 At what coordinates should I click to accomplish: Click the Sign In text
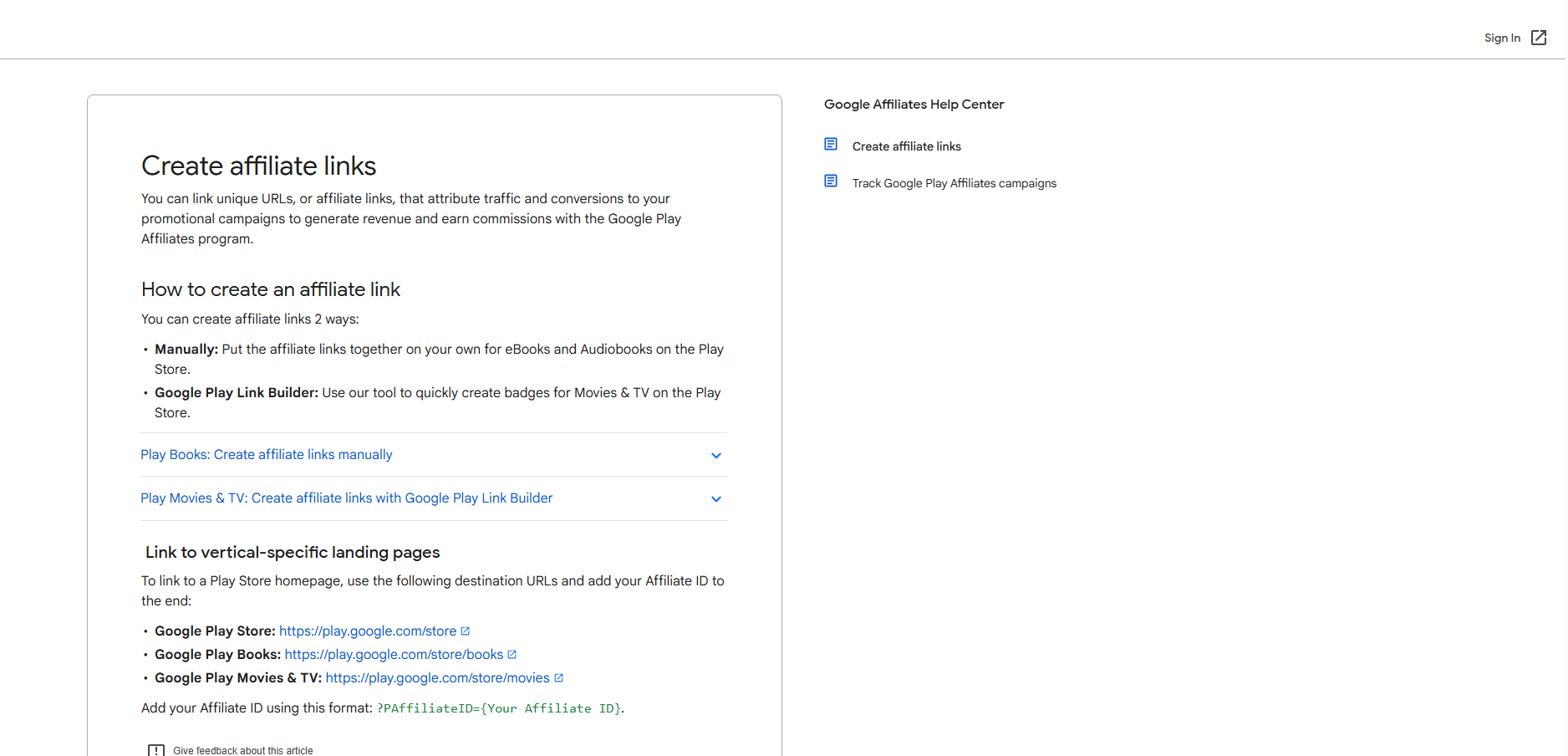coord(1501,38)
